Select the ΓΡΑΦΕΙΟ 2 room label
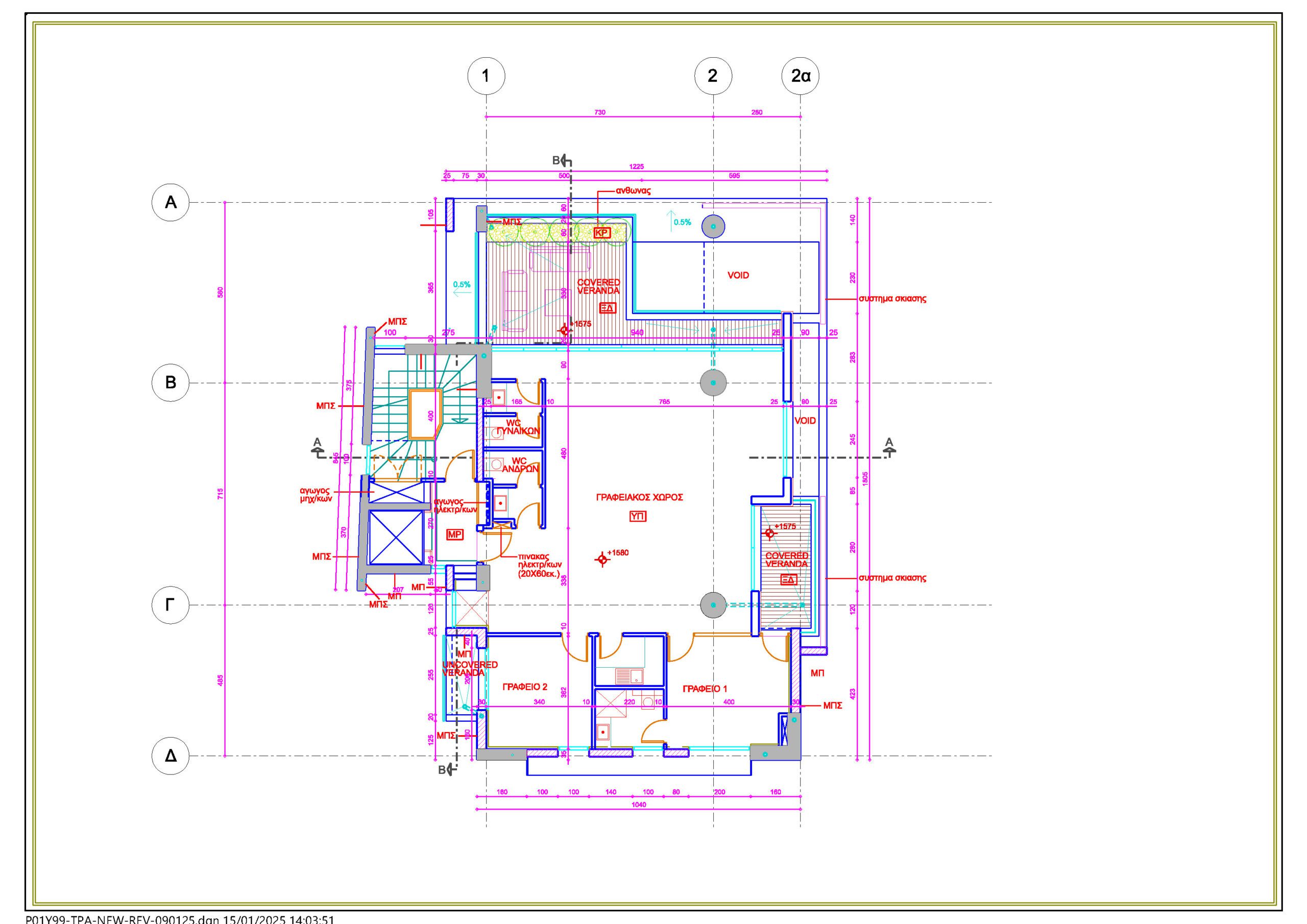 click(x=525, y=687)
